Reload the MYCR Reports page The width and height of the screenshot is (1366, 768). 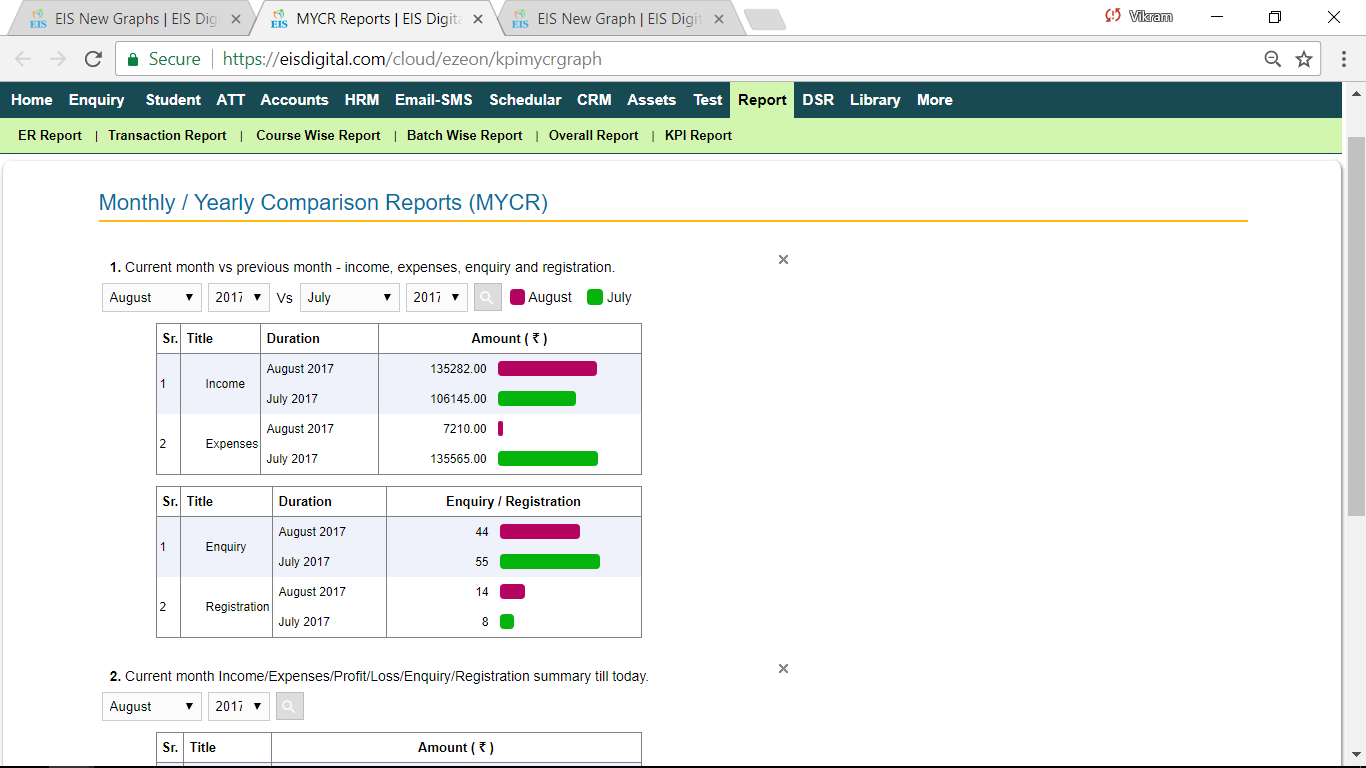(x=93, y=58)
